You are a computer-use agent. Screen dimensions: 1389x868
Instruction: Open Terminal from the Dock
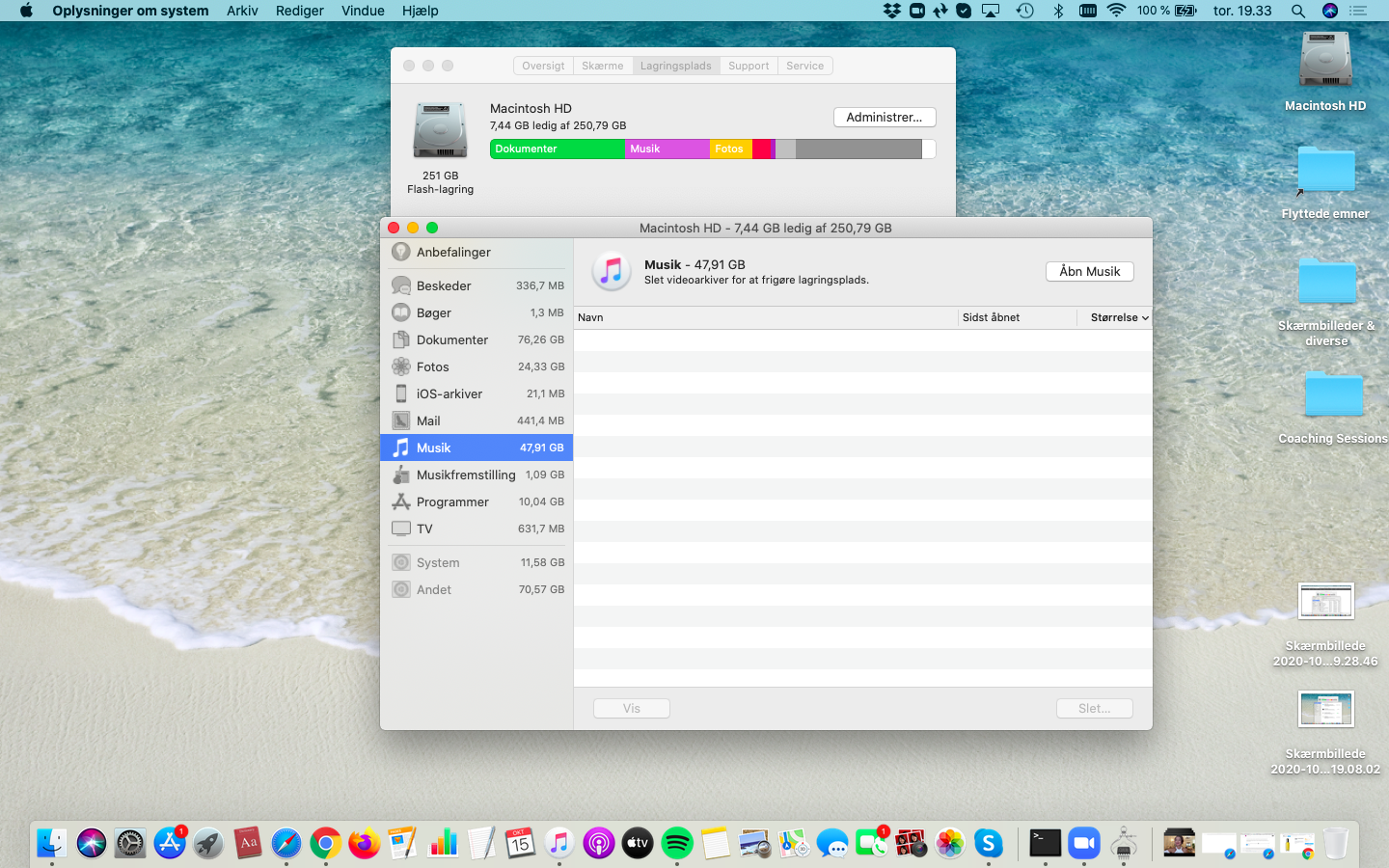1045,843
